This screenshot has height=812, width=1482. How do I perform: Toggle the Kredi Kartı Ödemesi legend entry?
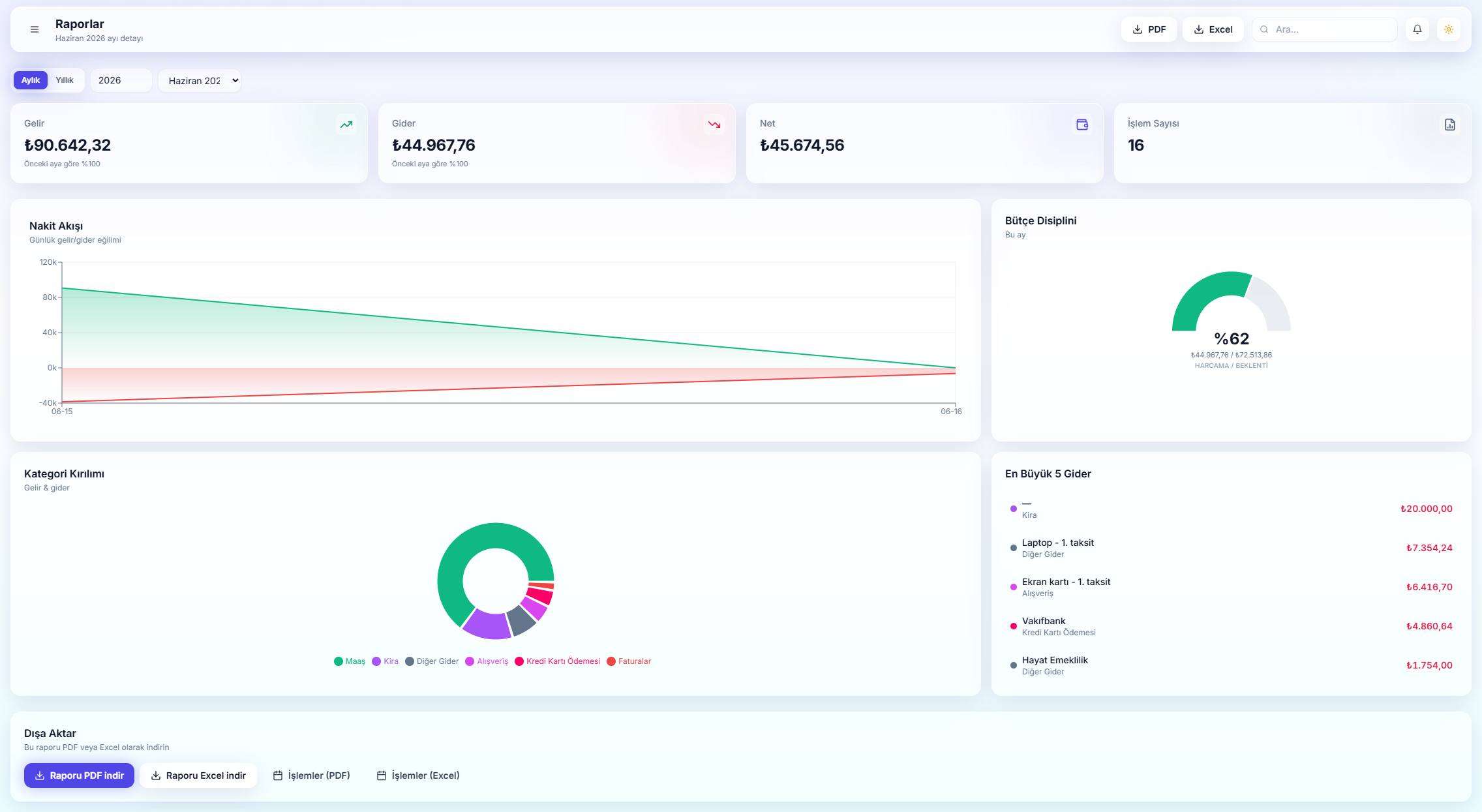558,661
